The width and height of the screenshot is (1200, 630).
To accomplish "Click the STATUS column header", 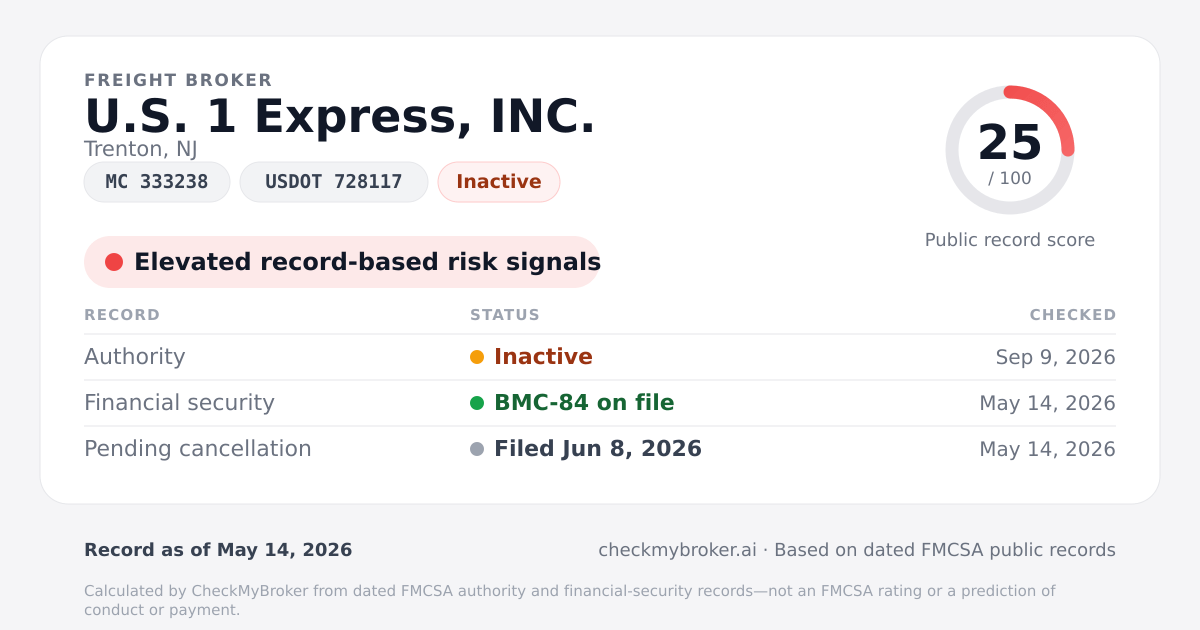I will point(505,315).
